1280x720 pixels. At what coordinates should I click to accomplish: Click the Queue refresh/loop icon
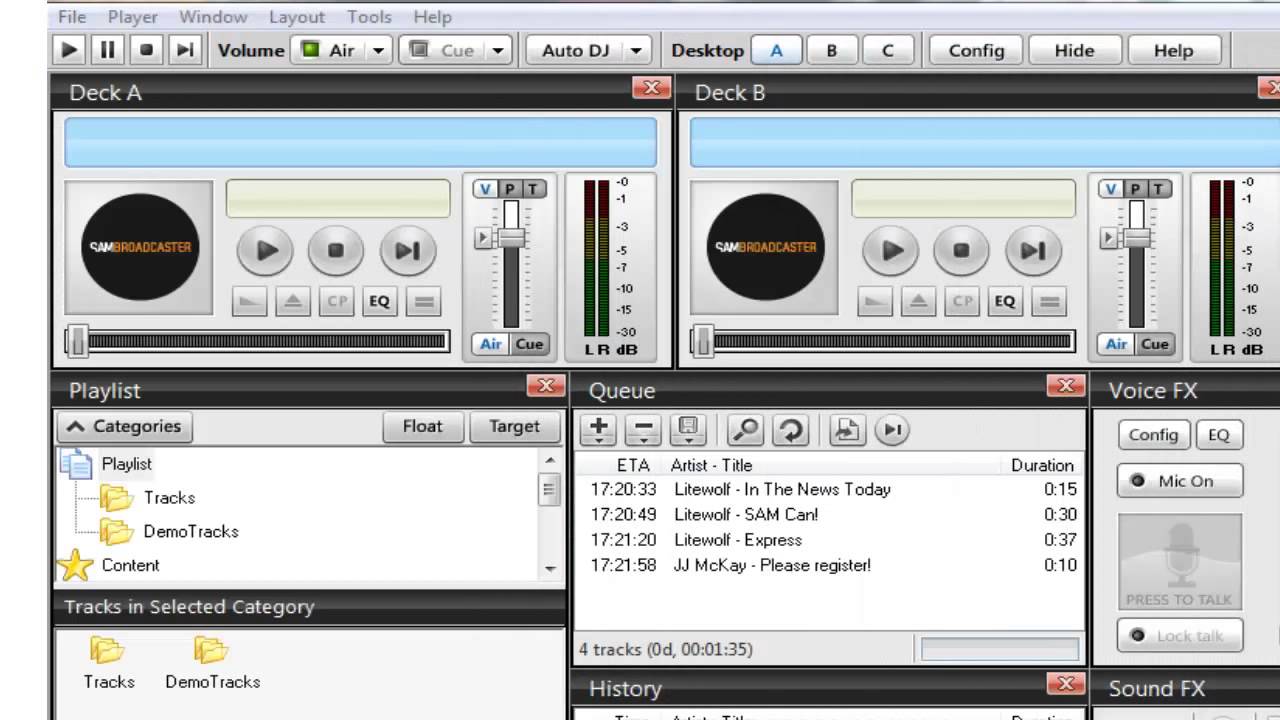point(791,430)
